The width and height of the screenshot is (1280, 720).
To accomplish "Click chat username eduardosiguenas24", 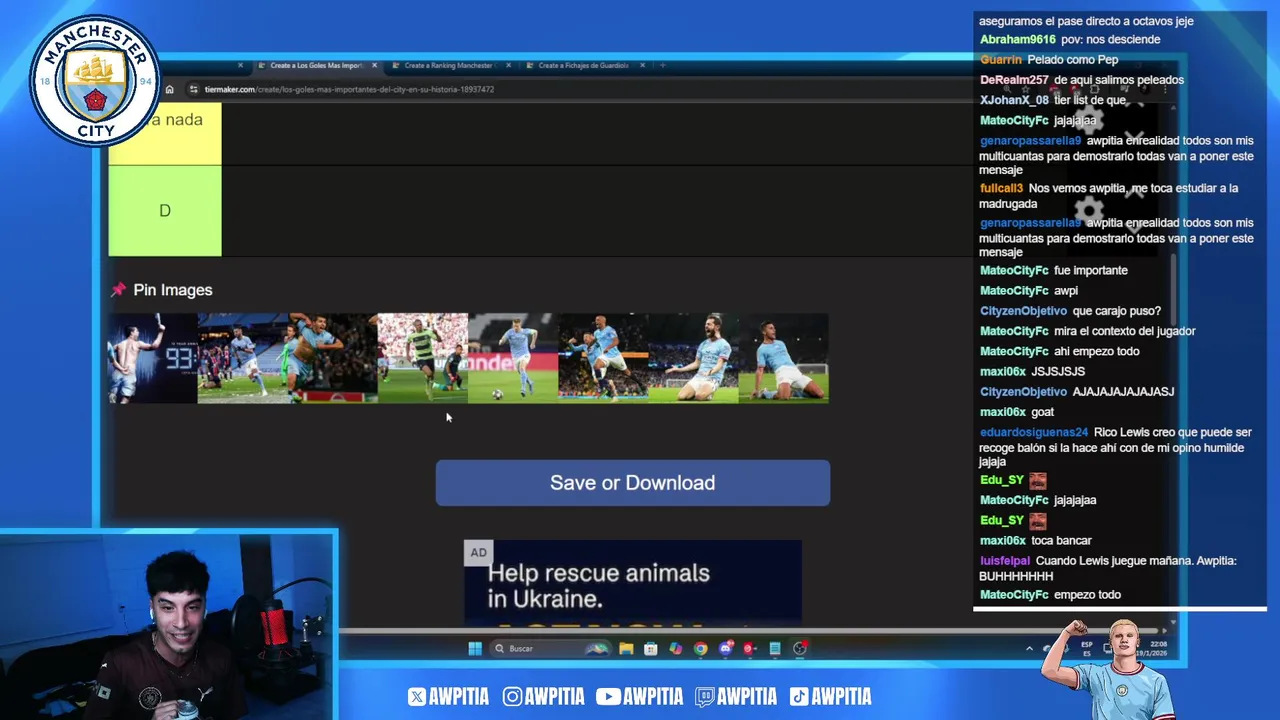I will pos(1033,432).
